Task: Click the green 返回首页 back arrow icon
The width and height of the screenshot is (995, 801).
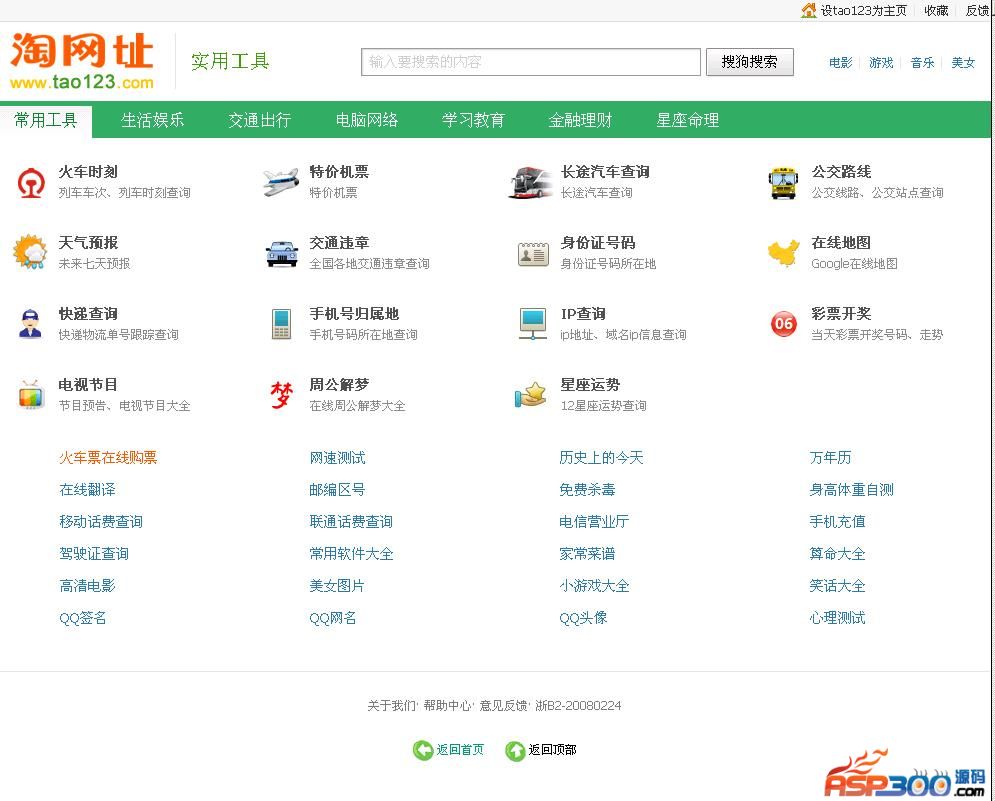Action: click(x=423, y=750)
